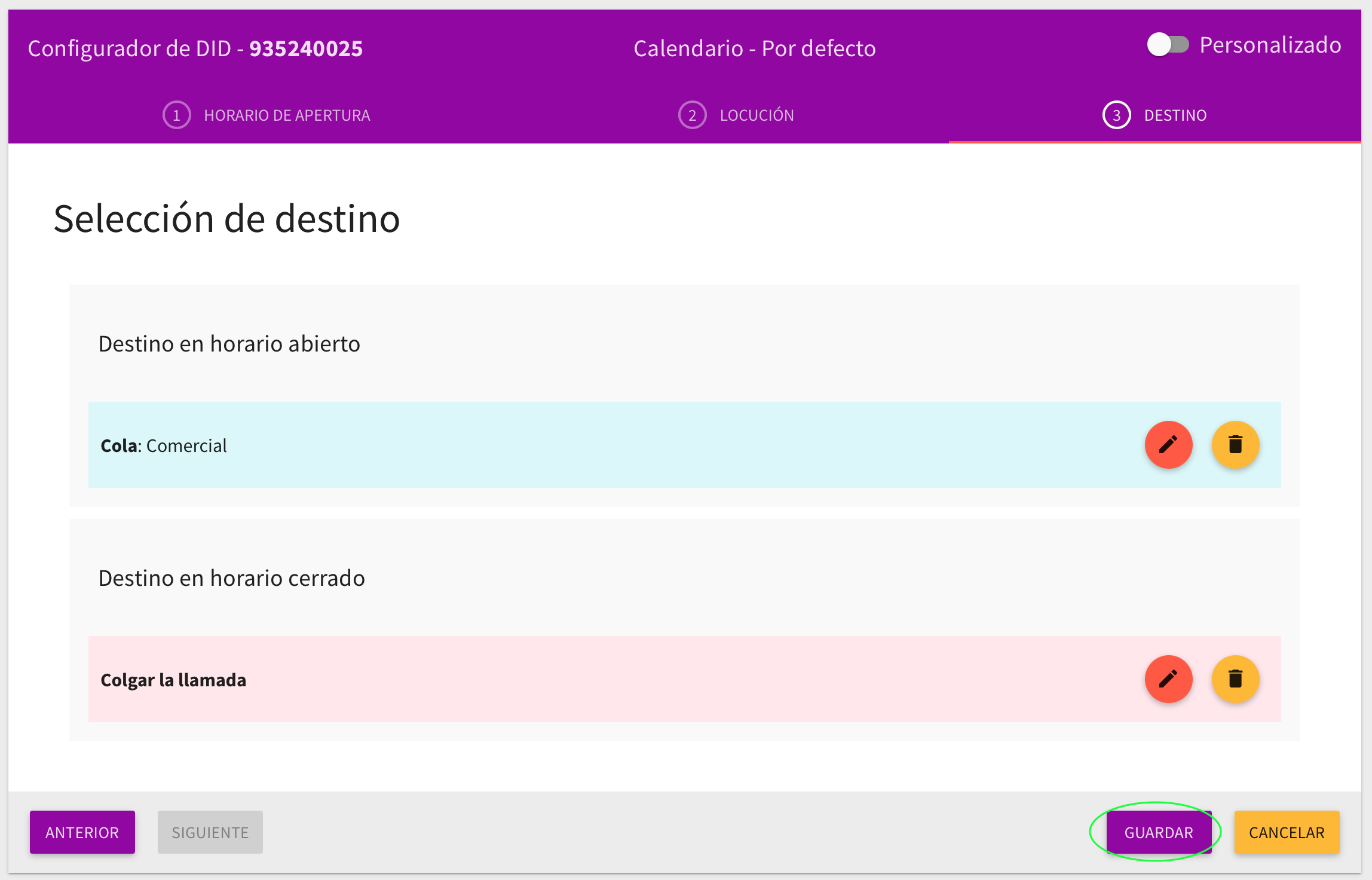Delete the Cola: Comercial destination
The width and height of the screenshot is (1372, 880).
pos(1235,445)
